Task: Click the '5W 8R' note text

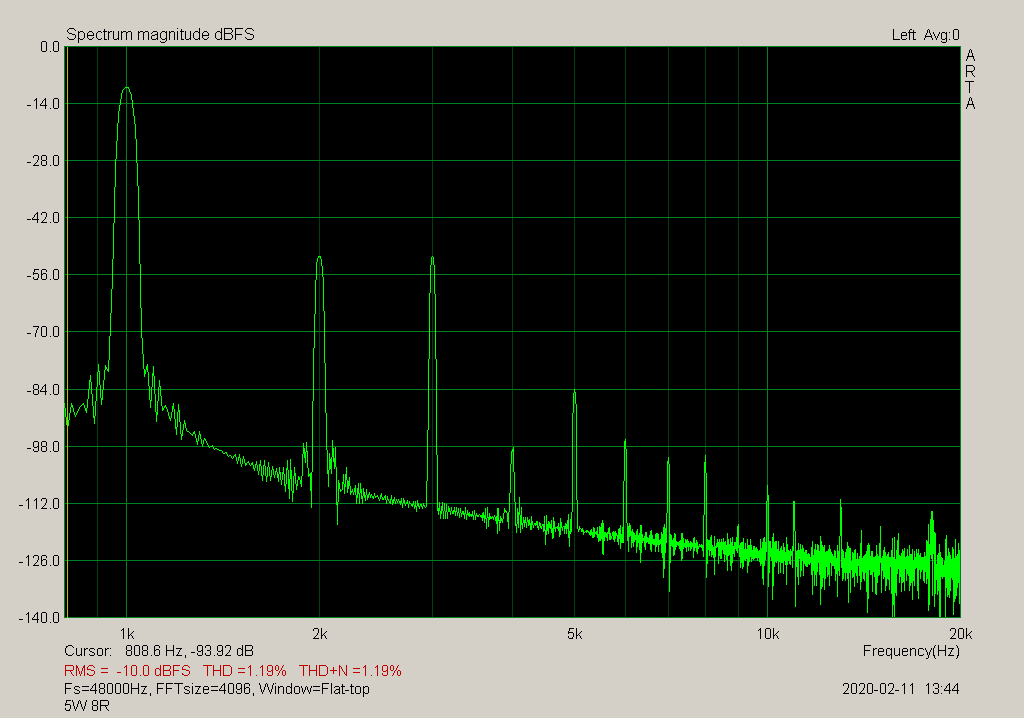Action: pyautogui.click(x=87, y=706)
